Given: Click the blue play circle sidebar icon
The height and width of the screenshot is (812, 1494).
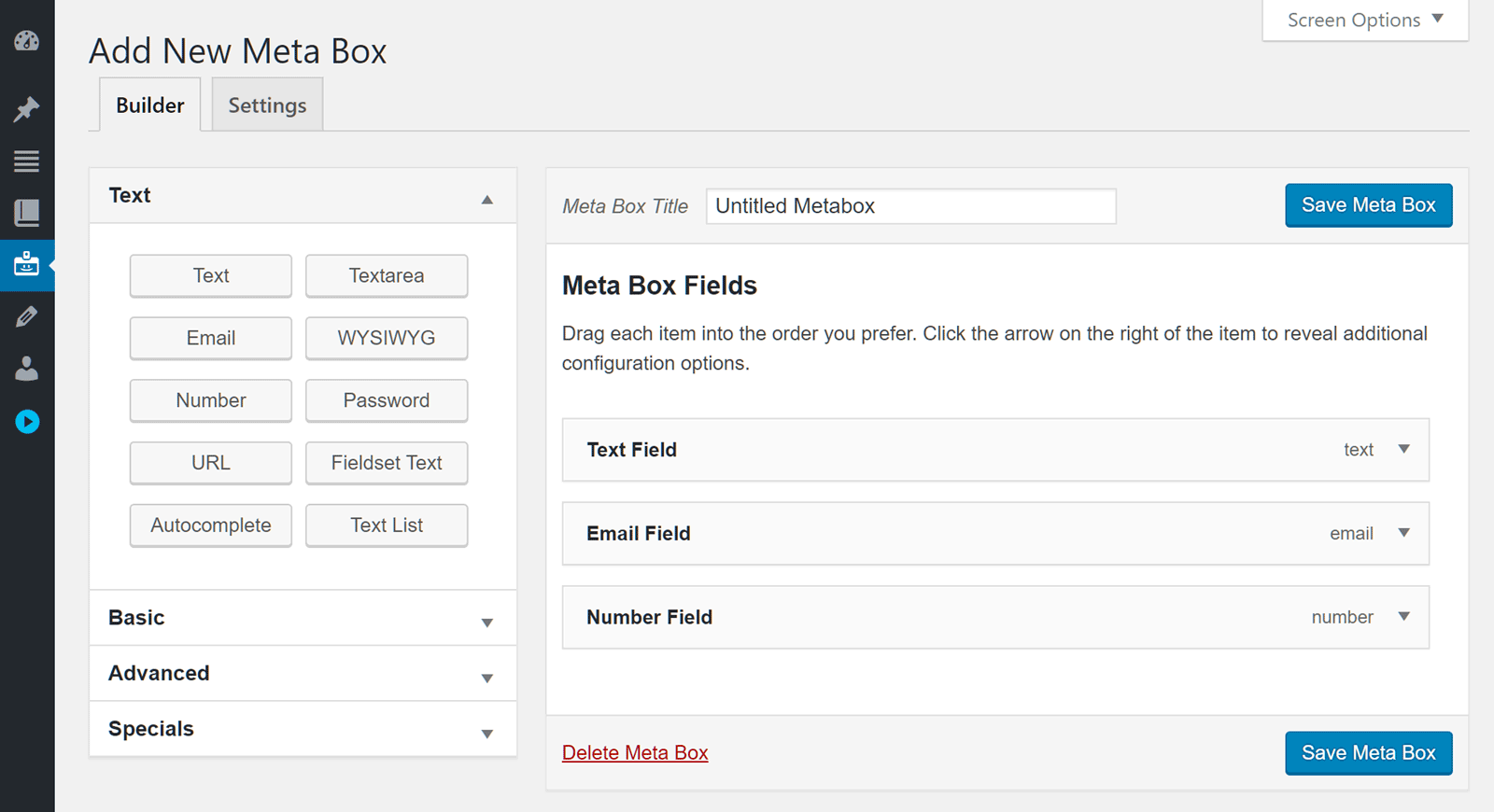Looking at the screenshot, I should (x=27, y=422).
